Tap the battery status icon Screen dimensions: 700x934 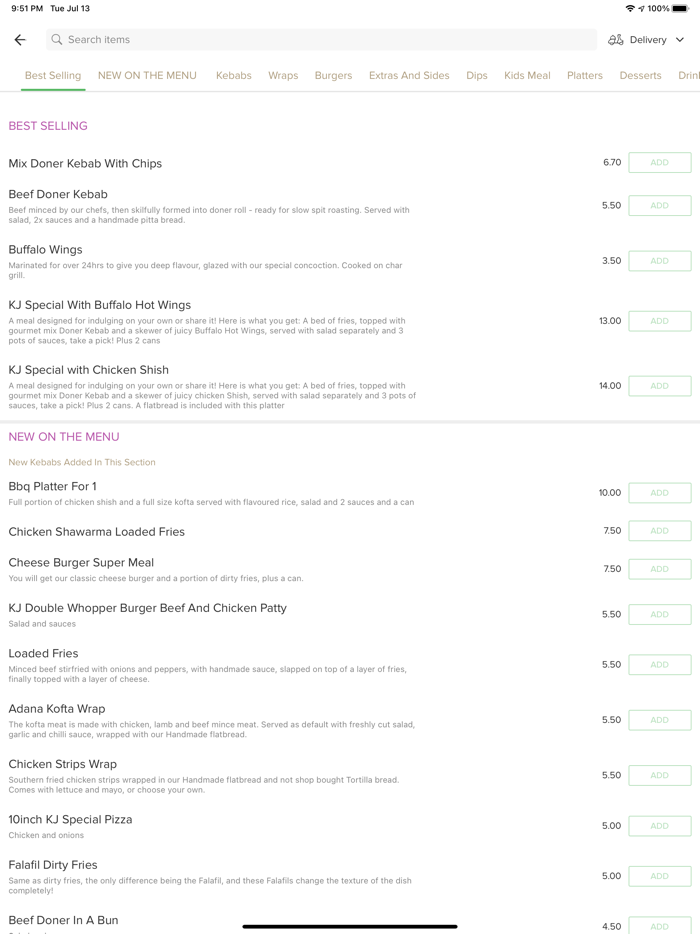click(x=680, y=8)
